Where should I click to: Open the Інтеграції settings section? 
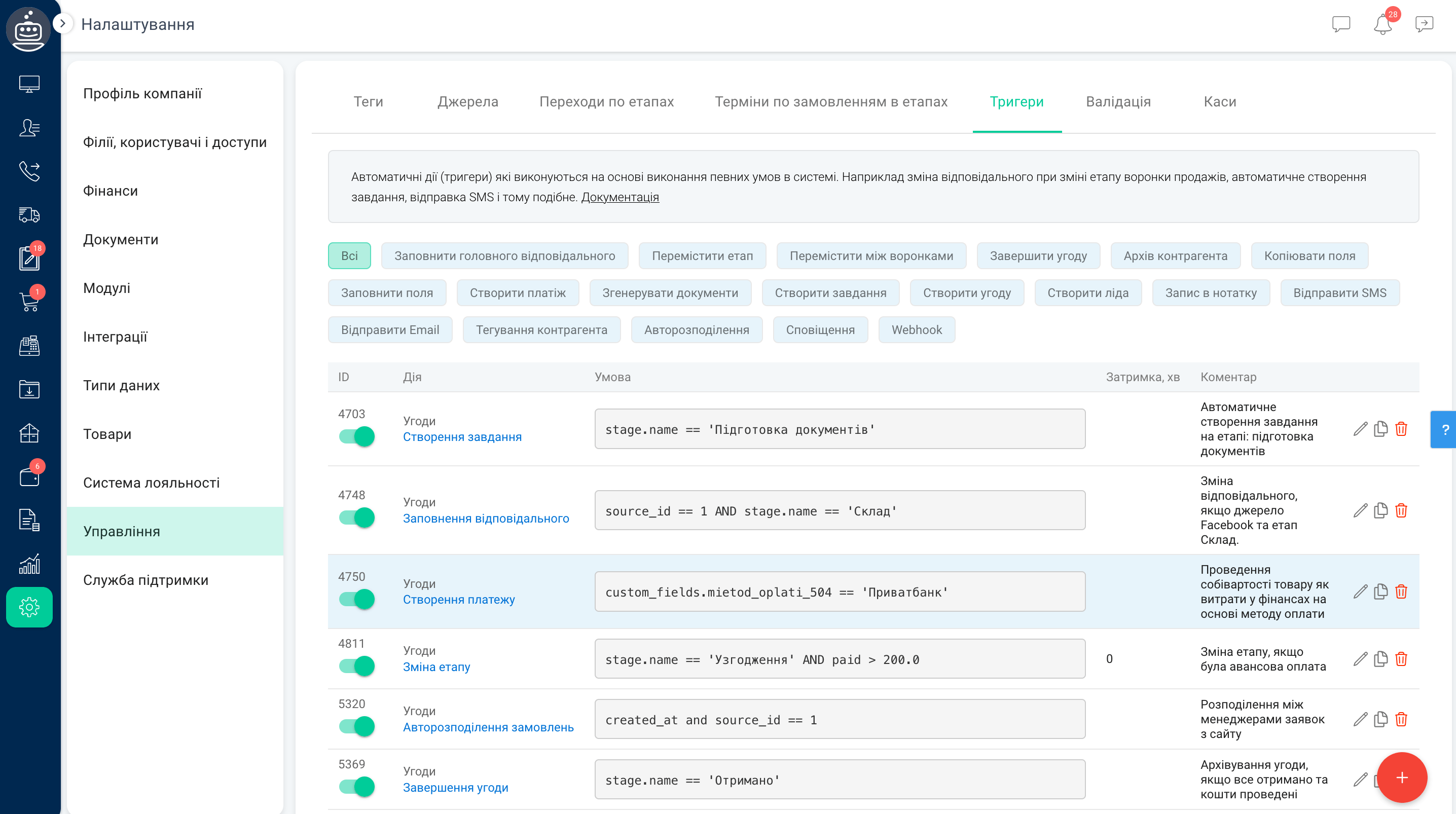[x=175, y=337]
